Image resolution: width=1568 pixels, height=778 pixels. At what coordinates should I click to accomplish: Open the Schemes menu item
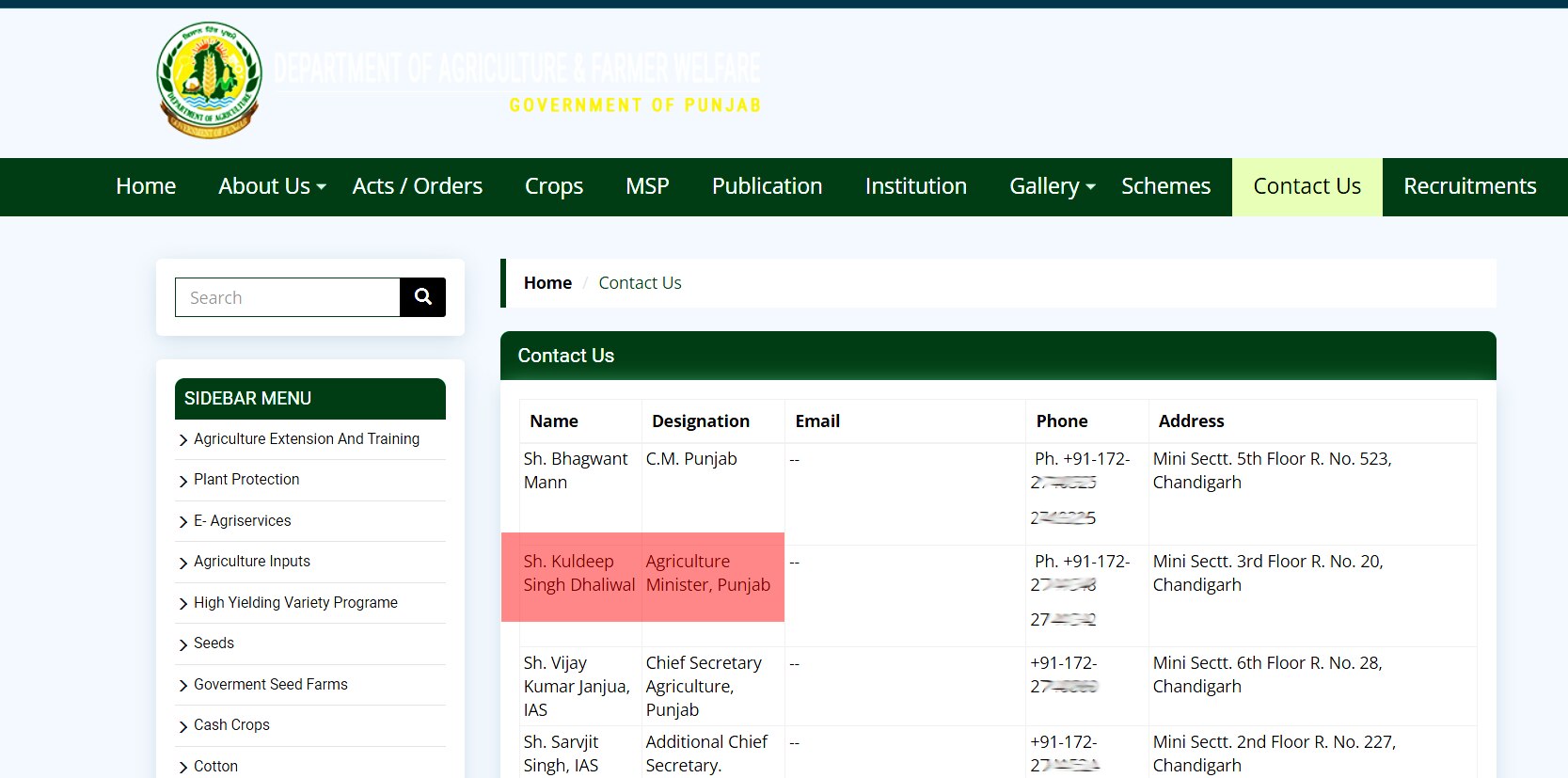[1166, 186]
